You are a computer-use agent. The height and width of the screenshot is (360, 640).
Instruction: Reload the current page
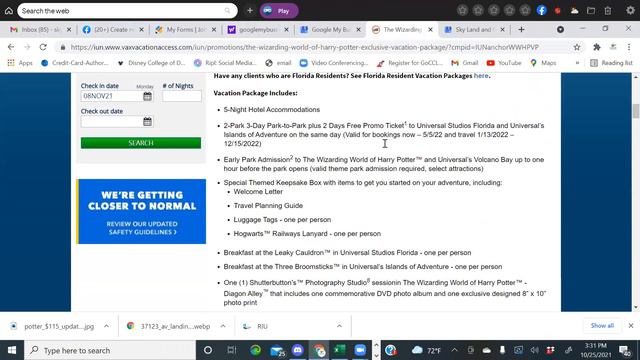(x=43, y=47)
